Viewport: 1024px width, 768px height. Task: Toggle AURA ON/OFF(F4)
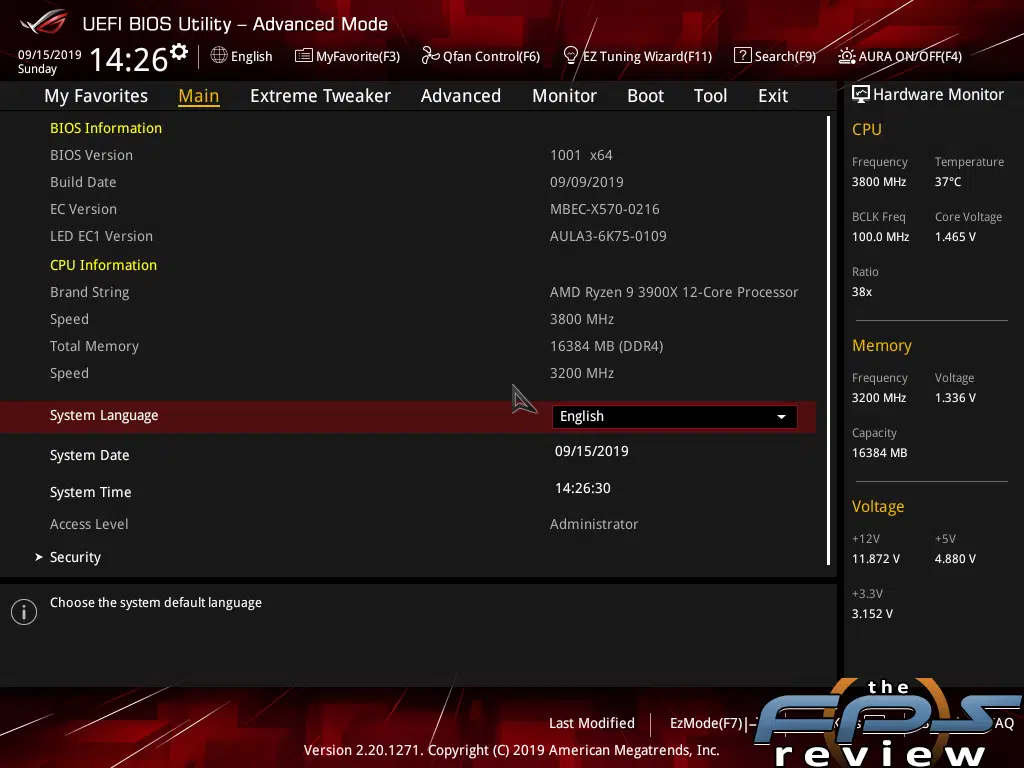pyautogui.click(x=910, y=56)
